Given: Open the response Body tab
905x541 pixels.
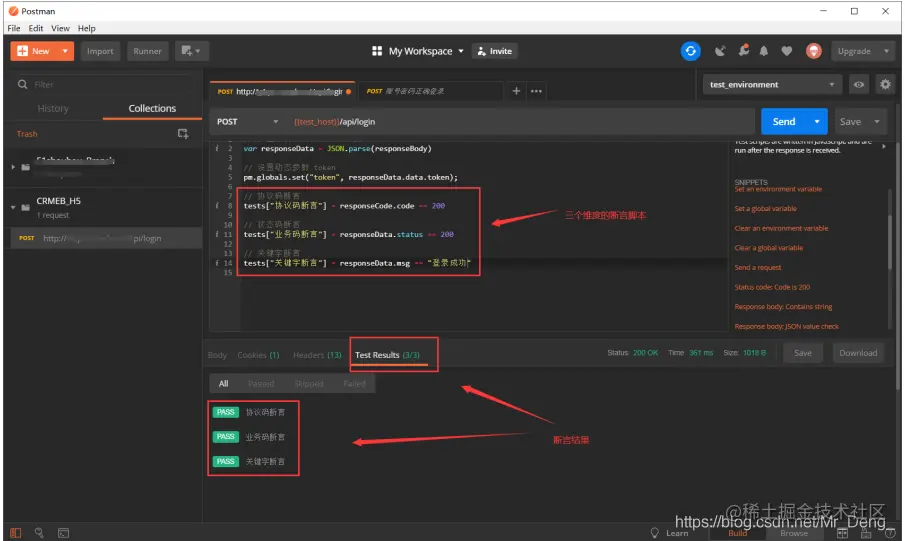Looking at the screenshot, I should point(218,355).
